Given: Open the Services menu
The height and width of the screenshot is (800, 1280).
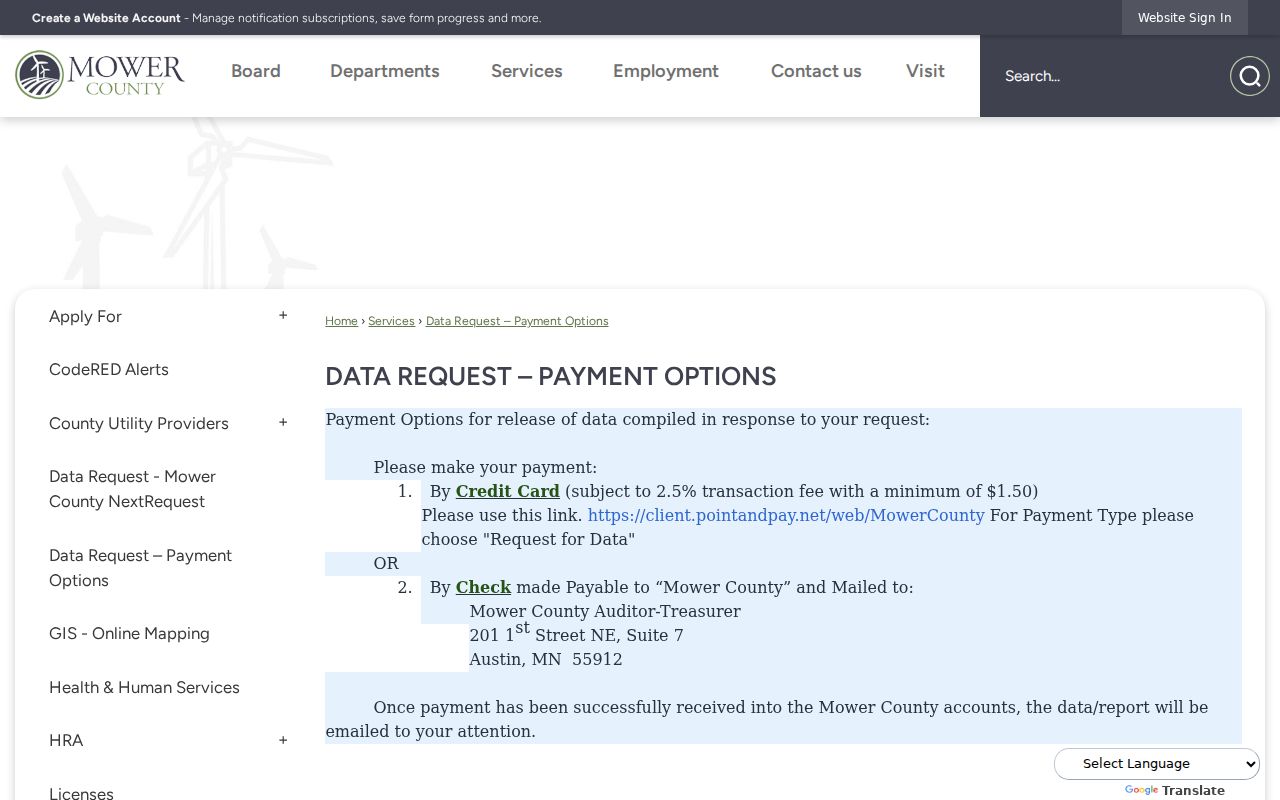Looking at the screenshot, I should pos(527,71).
